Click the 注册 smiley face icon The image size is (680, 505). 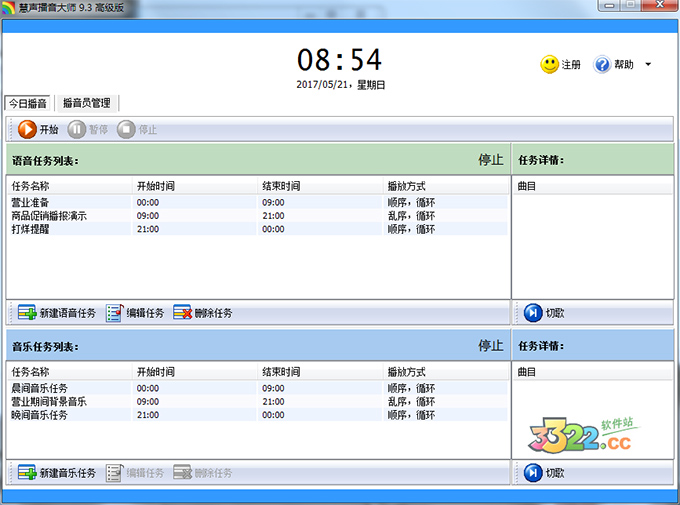pyautogui.click(x=550, y=65)
